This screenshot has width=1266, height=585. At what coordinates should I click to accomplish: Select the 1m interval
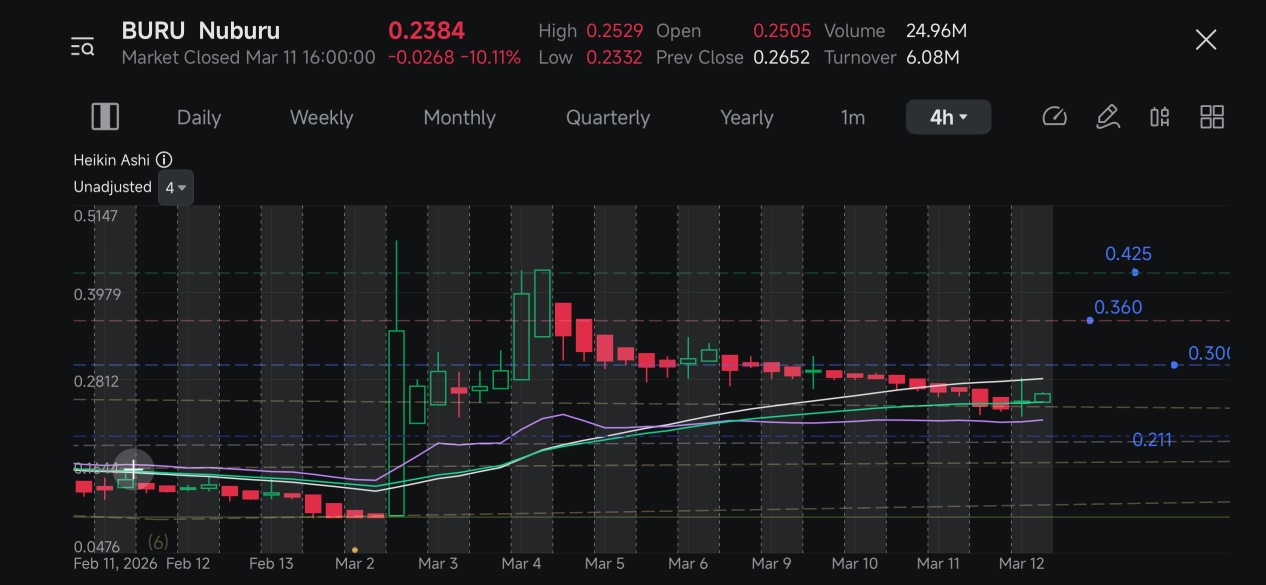pyautogui.click(x=852, y=117)
